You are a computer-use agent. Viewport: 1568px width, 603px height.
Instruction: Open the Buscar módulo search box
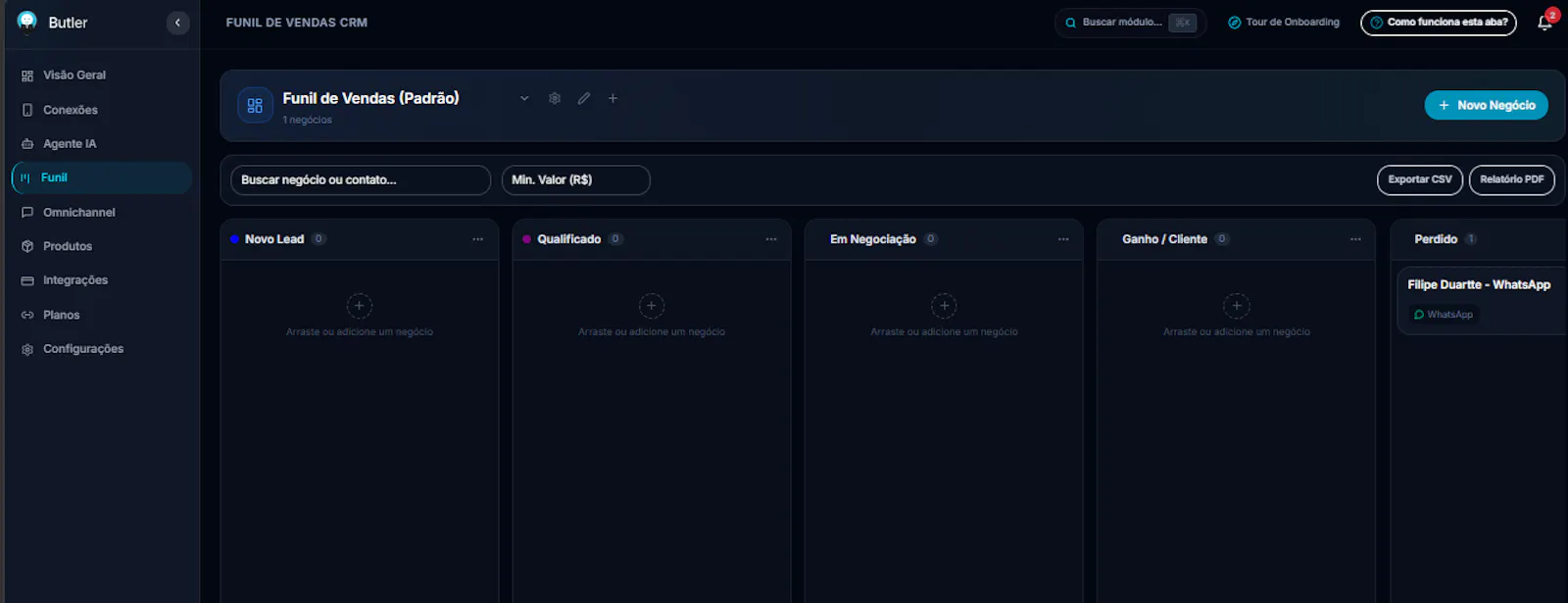coord(1130,23)
